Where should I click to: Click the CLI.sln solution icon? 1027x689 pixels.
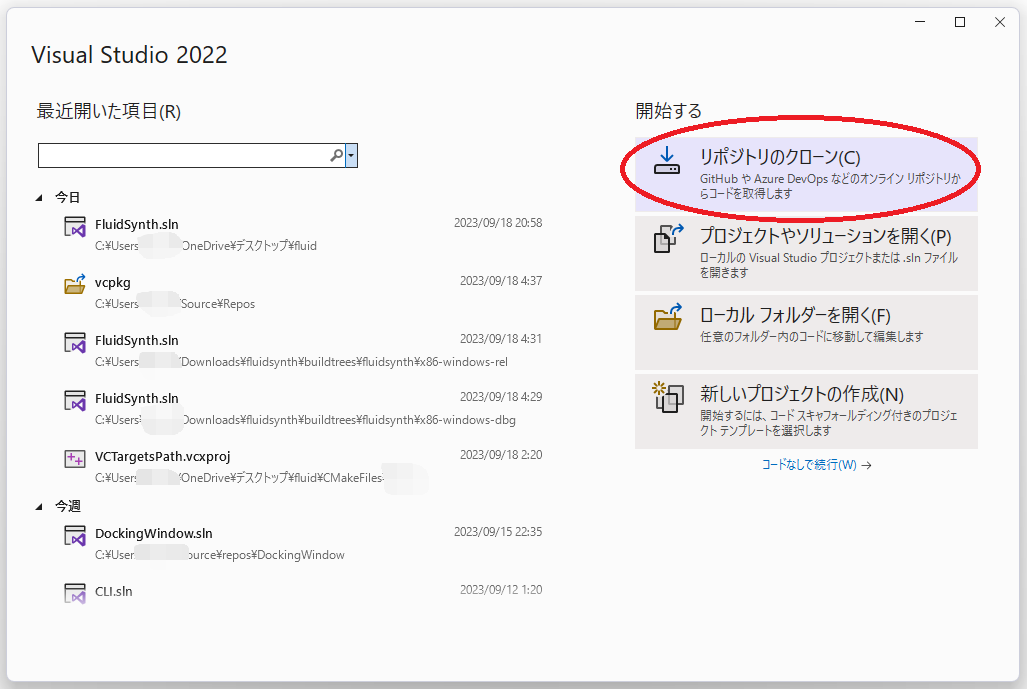point(75,594)
